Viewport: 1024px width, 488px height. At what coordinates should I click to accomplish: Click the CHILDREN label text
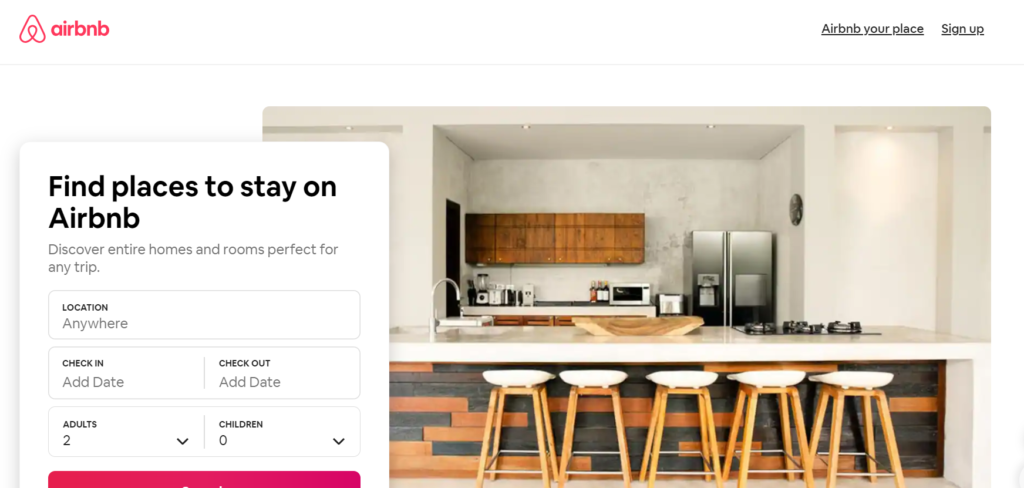pyautogui.click(x=241, y=424)
